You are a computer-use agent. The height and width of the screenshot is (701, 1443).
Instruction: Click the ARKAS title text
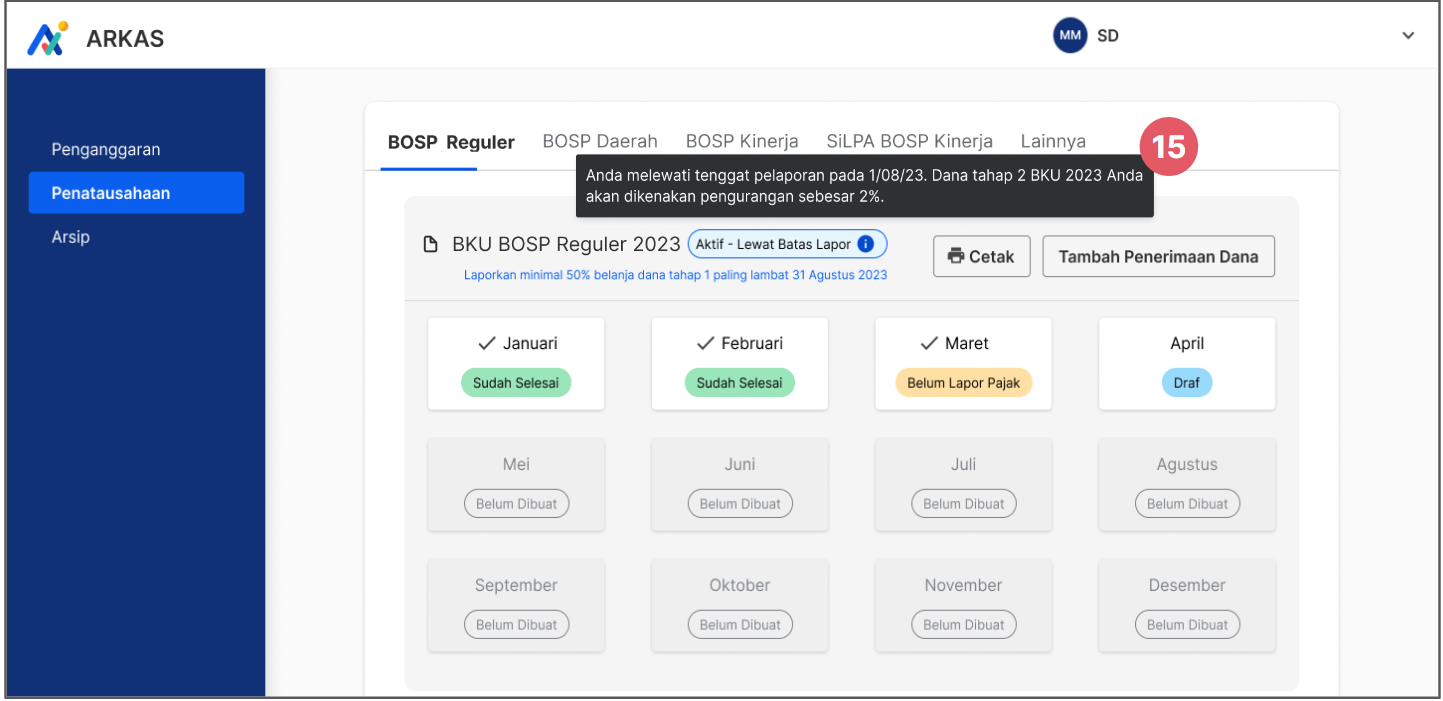click(x=125, y=39)
